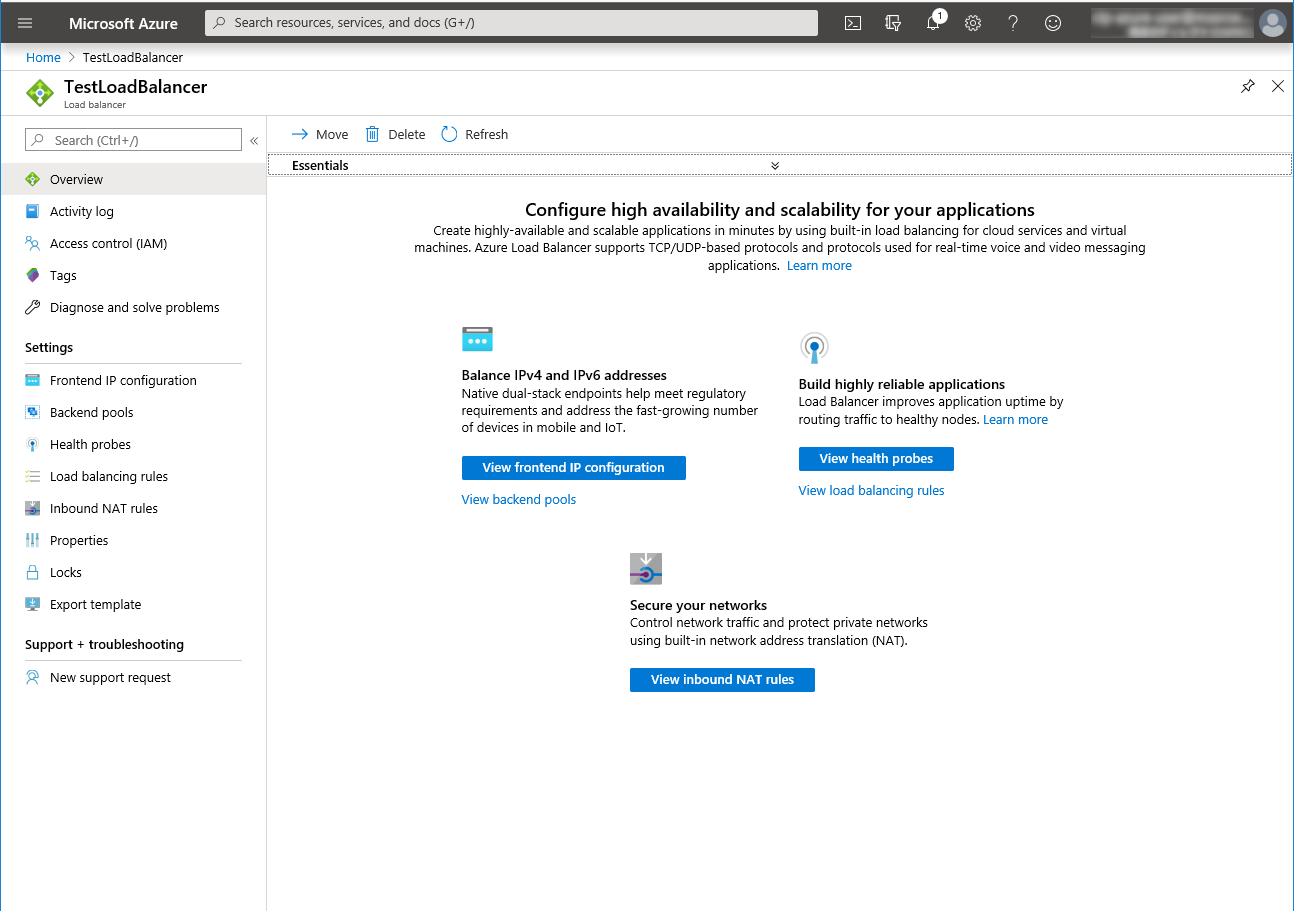Click View inbound NAT rules button
This screenshot has height=911, width=1294.
click(x=722, y=680)
